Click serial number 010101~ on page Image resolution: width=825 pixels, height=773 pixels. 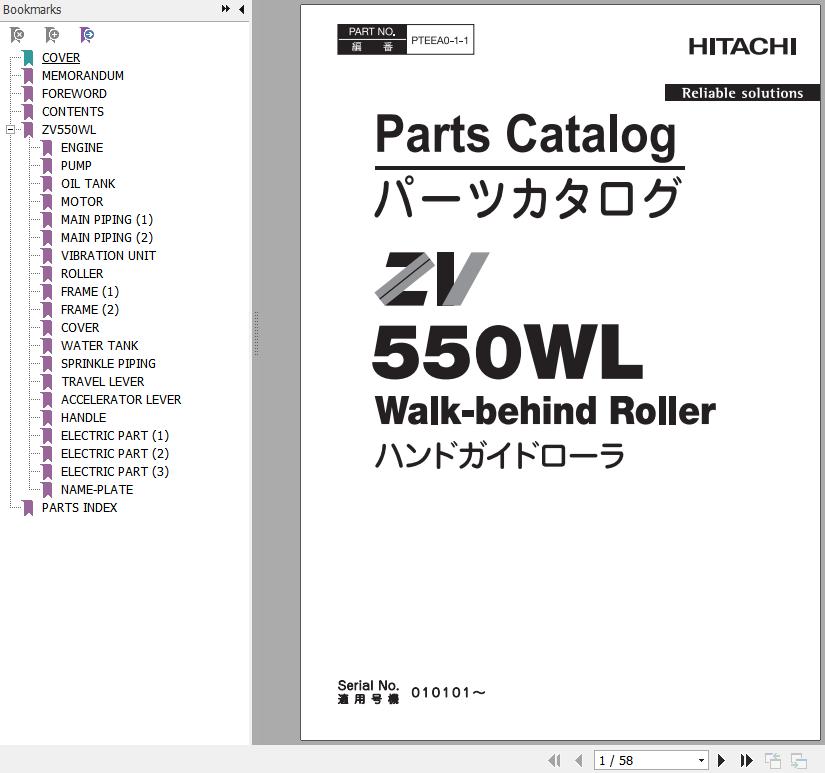448,692
